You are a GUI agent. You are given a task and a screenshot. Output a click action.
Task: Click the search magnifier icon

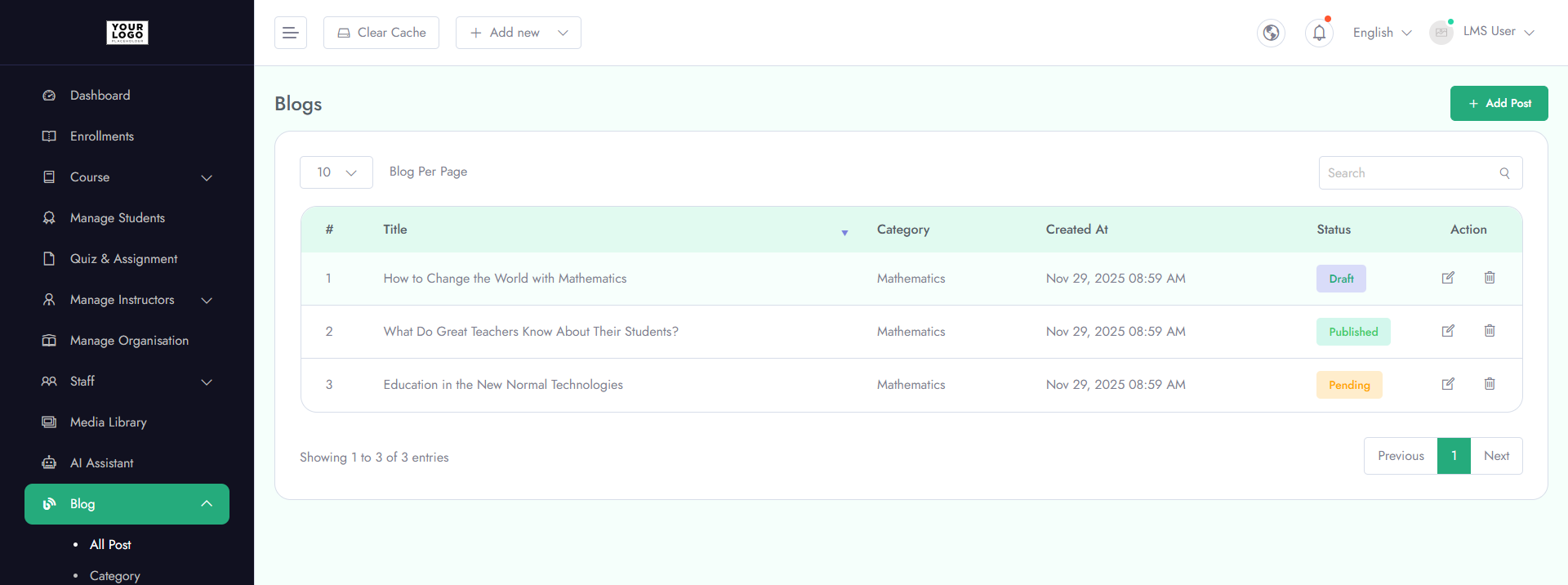point(1504,173)
